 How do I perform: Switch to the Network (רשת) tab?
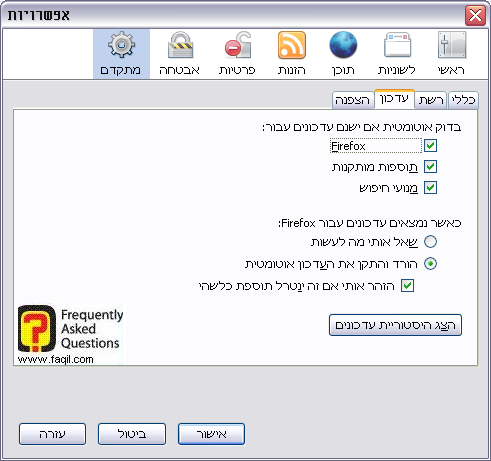coord(431,100)
